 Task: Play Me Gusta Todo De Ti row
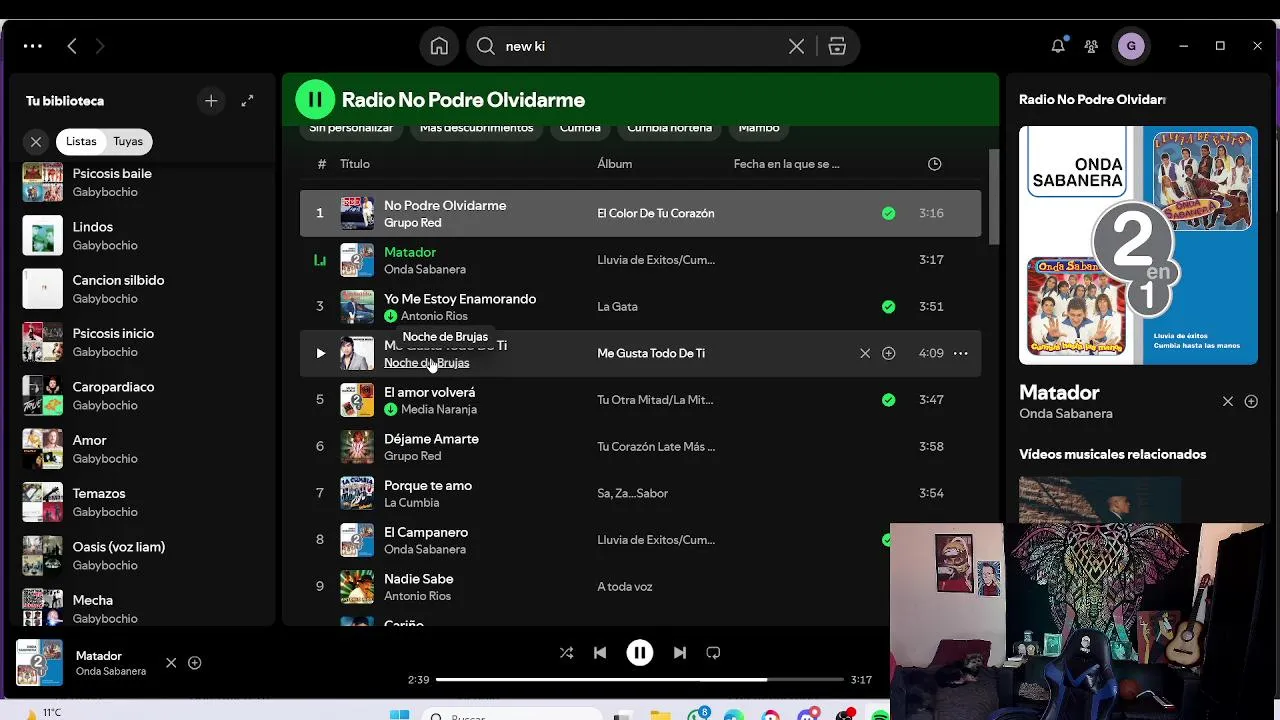pos(320,353)
